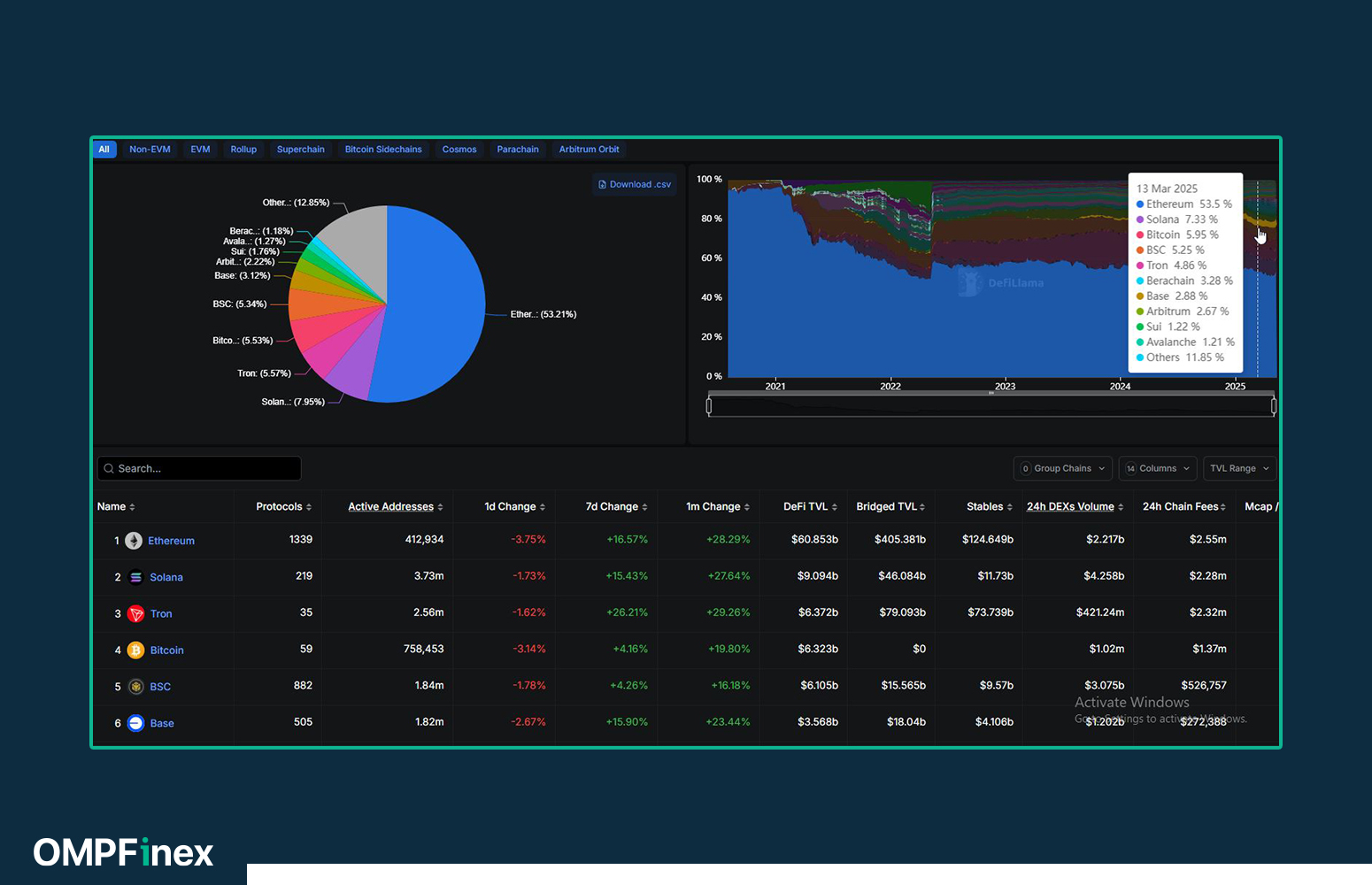Sort by Protocols column arrows
The height and width of the screenshot is (885, 1372).
pos(309,507)
